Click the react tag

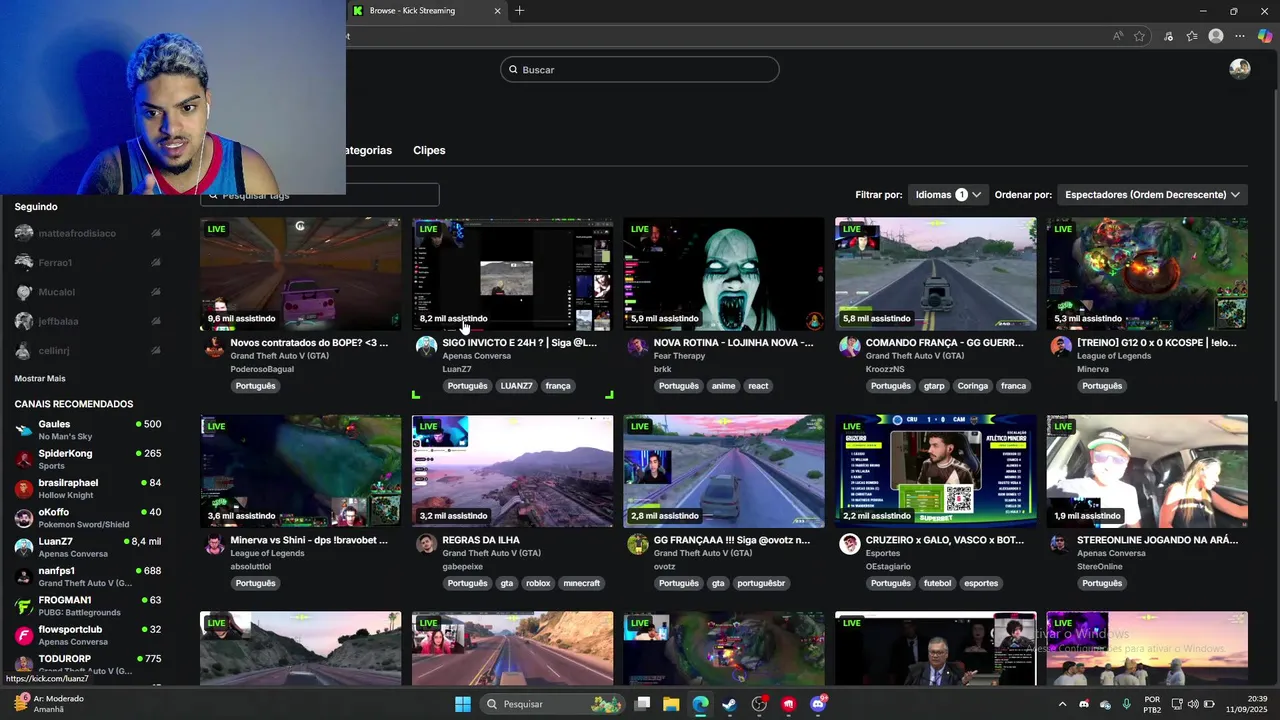759,386
